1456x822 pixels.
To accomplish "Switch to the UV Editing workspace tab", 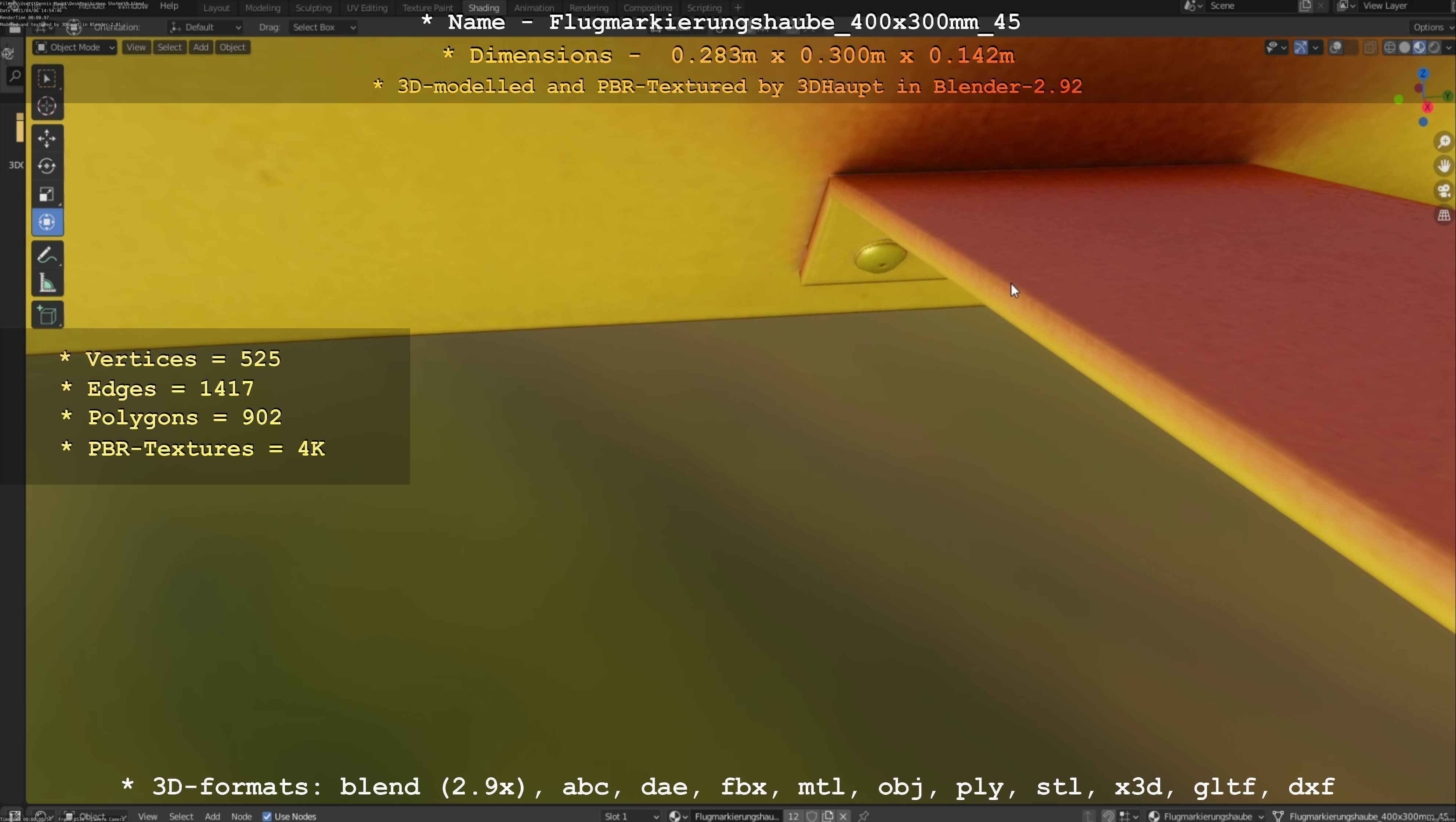I will coord(367,8).
